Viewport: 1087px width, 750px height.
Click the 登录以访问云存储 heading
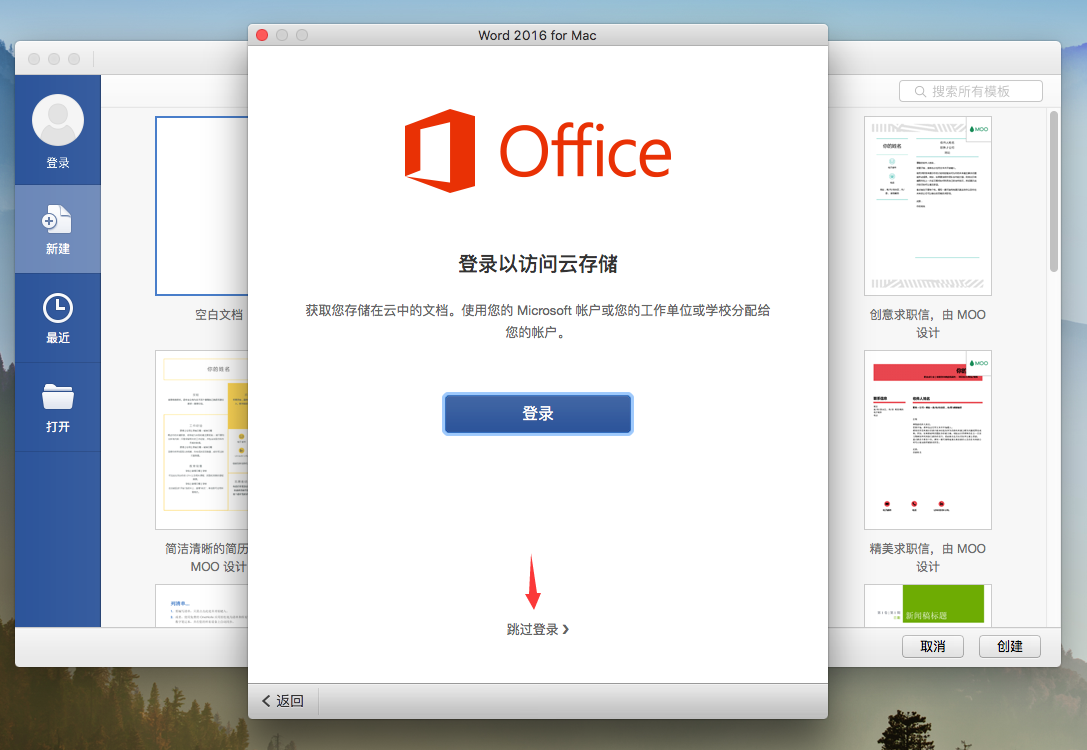click(x=538, y=264)
